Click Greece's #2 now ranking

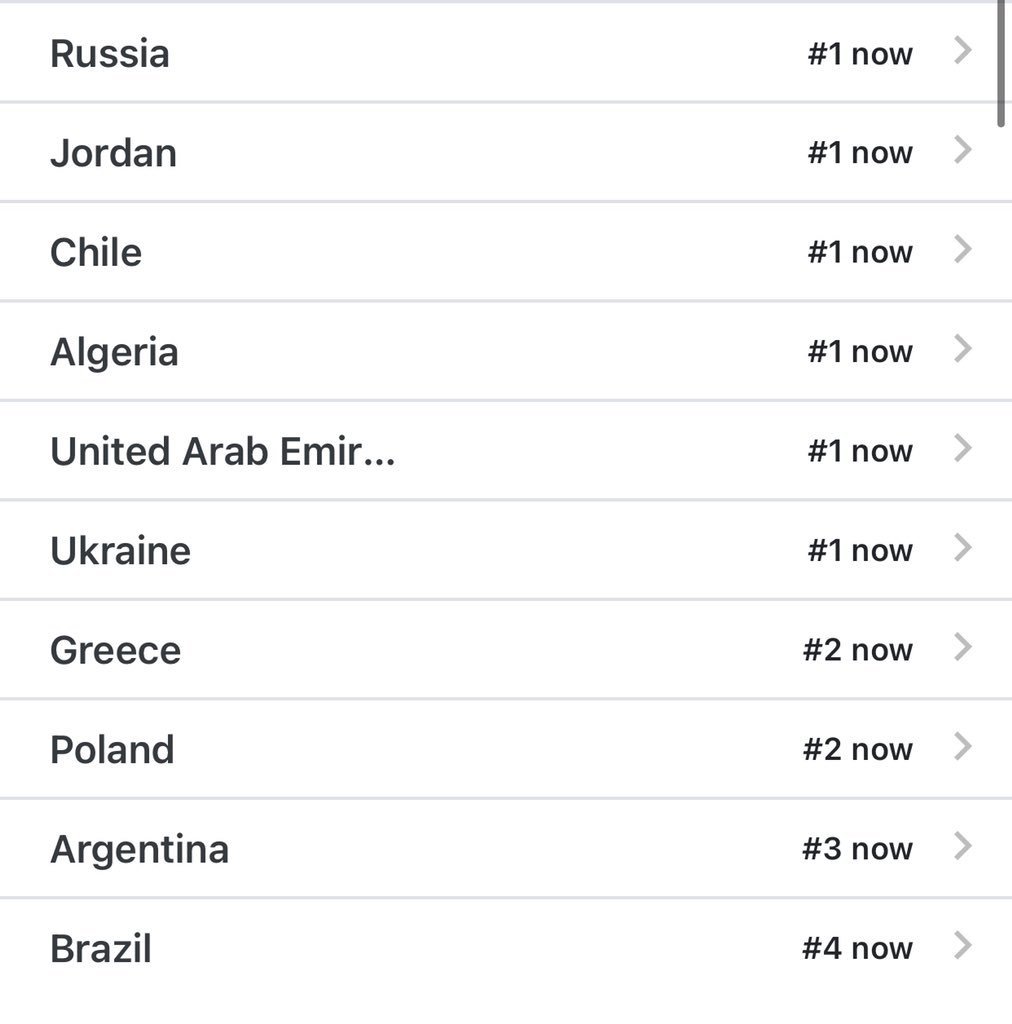[x=857, y=650]
